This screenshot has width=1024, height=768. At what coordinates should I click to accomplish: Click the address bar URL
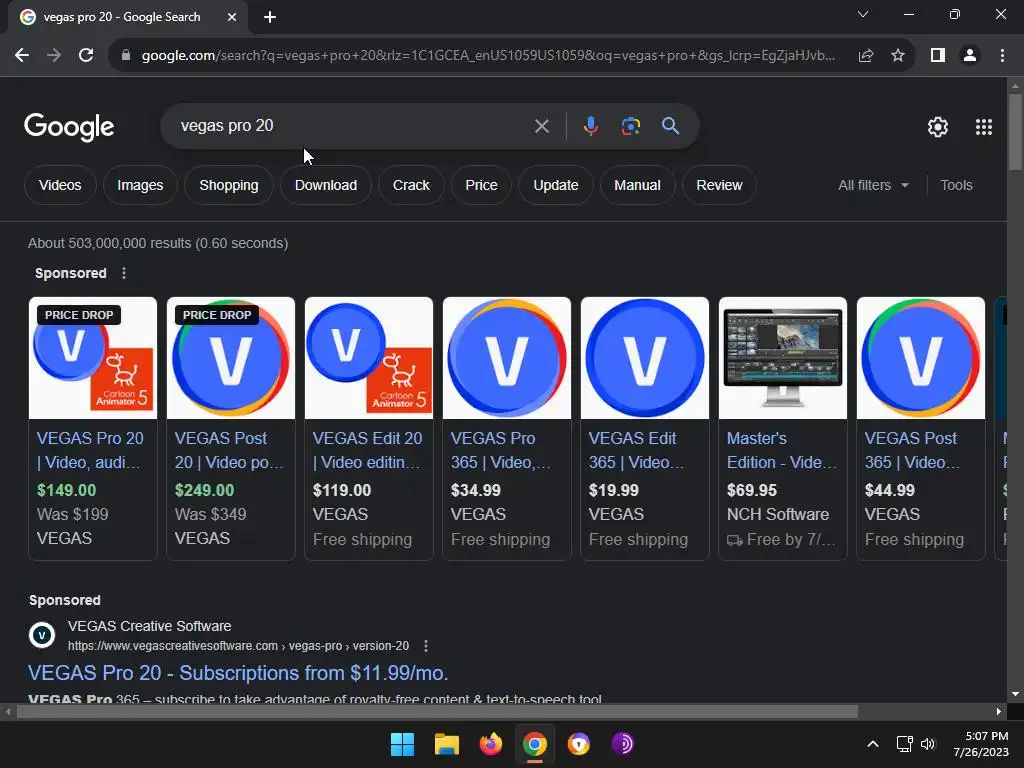point(488,56)
